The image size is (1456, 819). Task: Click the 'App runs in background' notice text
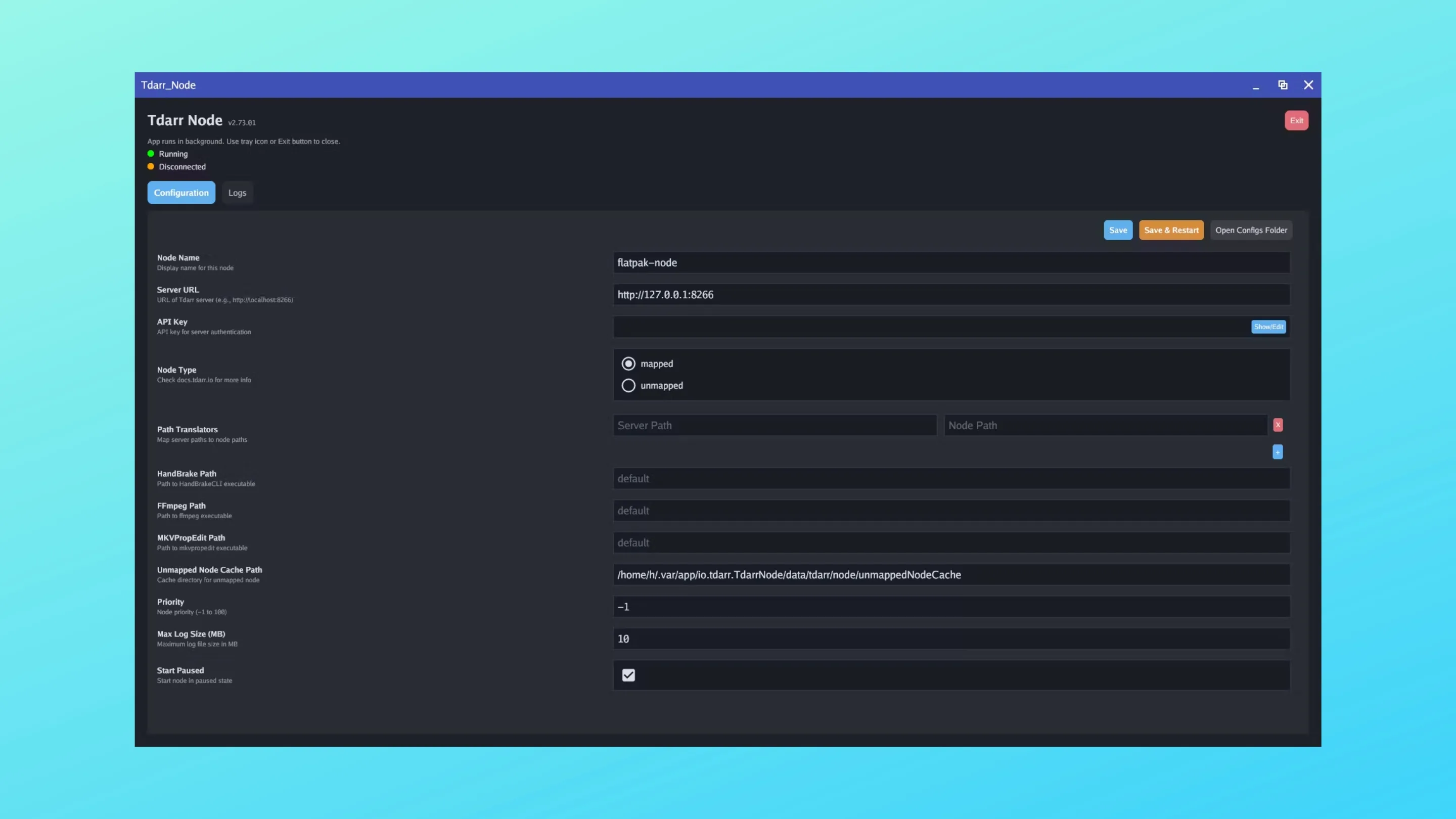coord(244,142)
